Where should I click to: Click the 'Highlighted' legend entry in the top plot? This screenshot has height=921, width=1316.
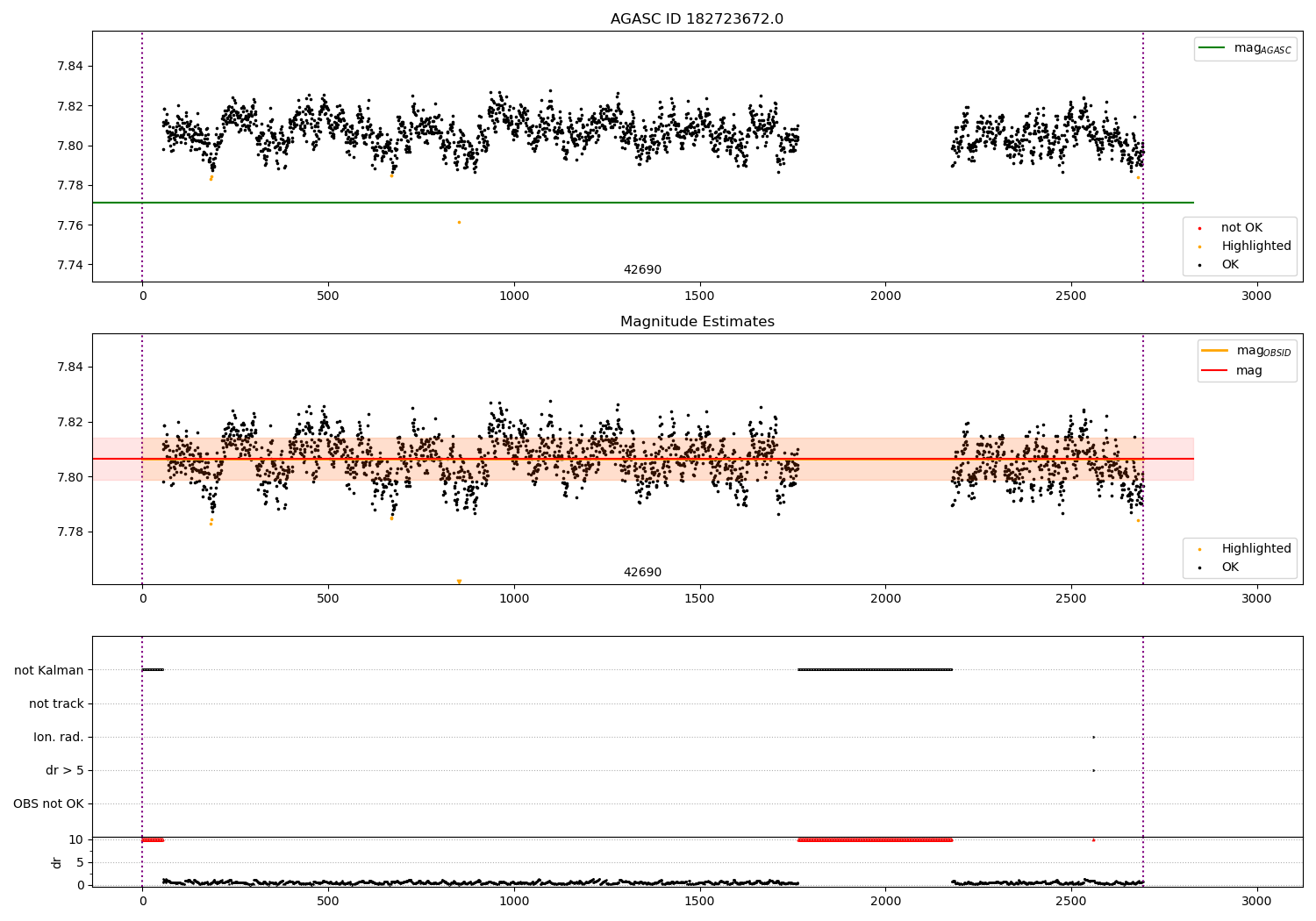point(1256,246)
